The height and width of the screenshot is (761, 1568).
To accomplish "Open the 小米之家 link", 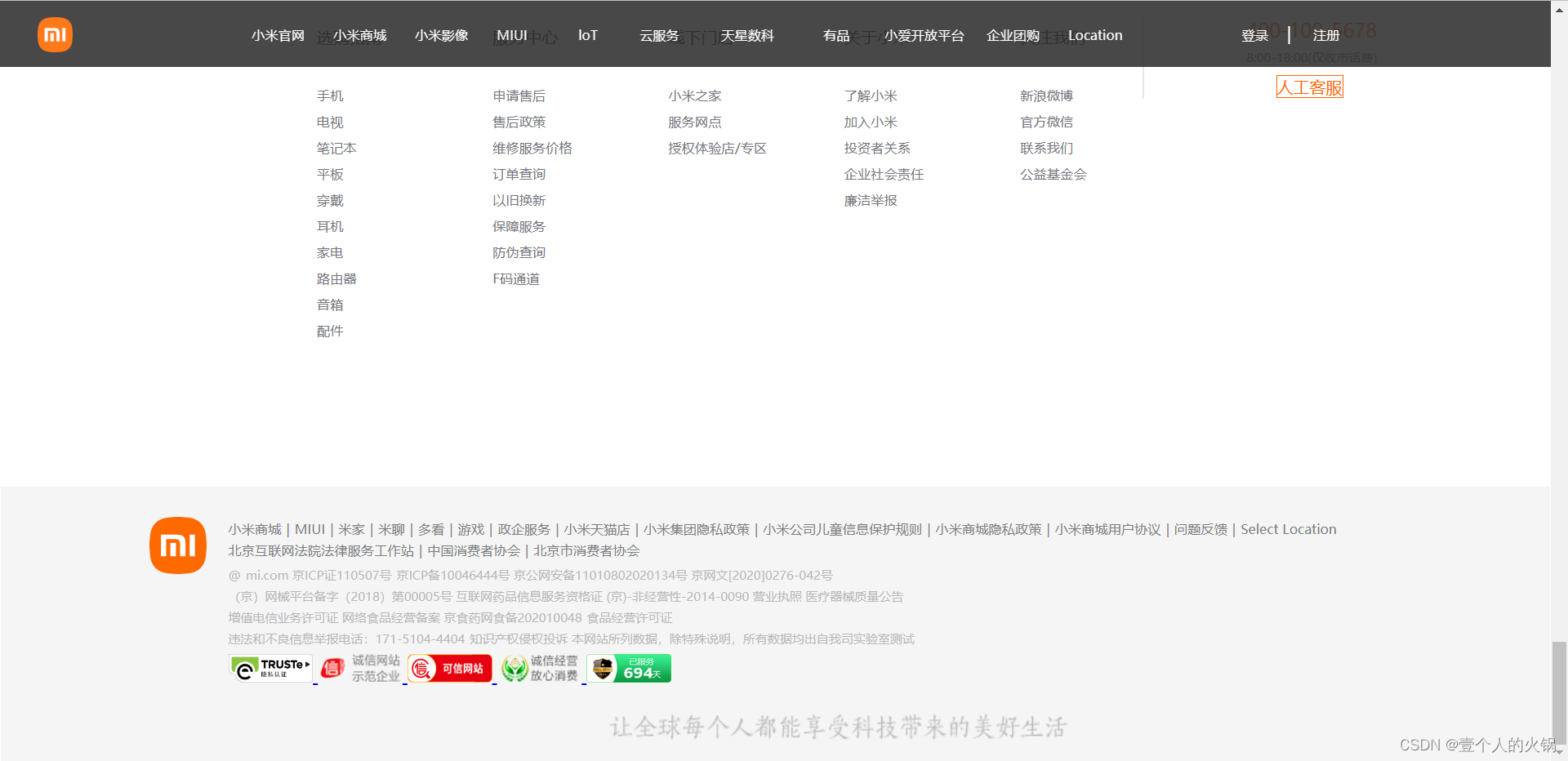I will [695, 96].
